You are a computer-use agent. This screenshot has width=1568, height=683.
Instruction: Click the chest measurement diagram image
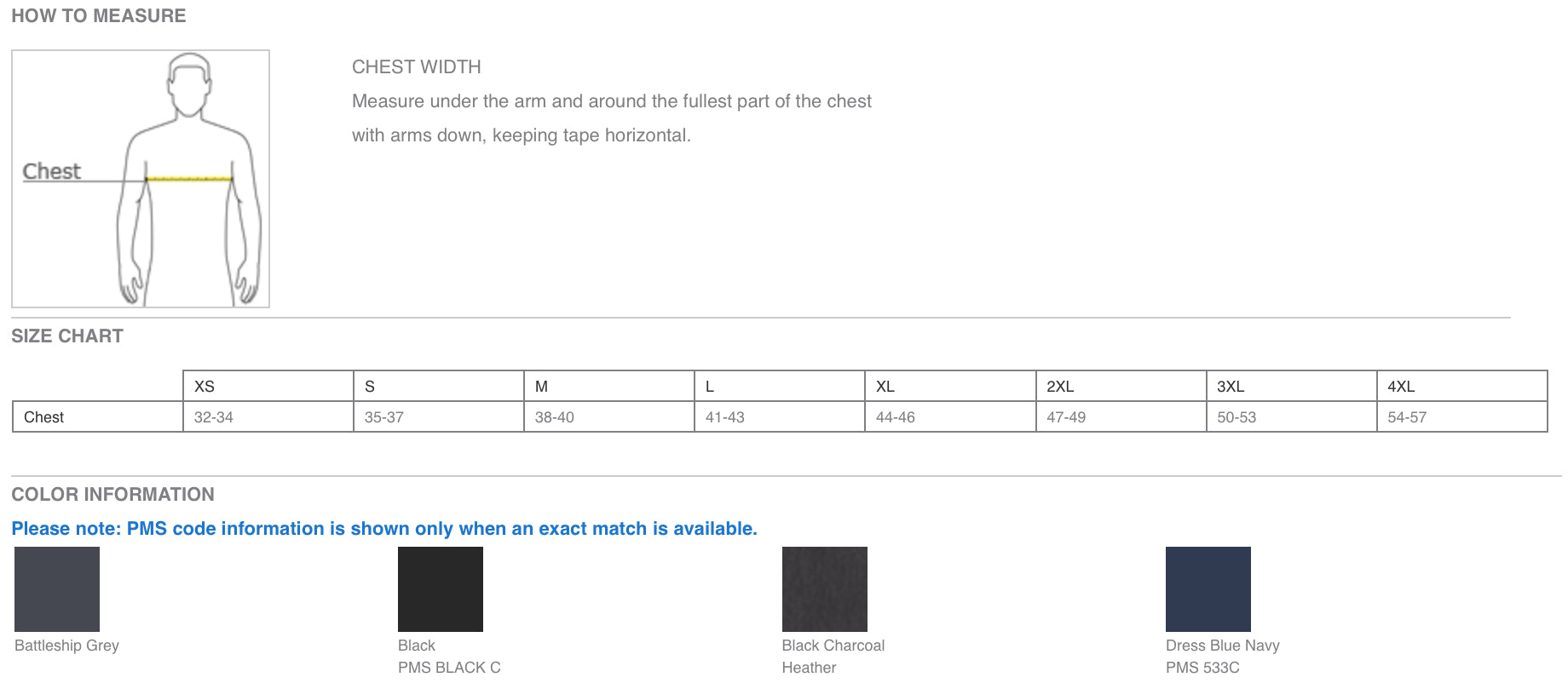pyautogui.click(x=141, y=179)
